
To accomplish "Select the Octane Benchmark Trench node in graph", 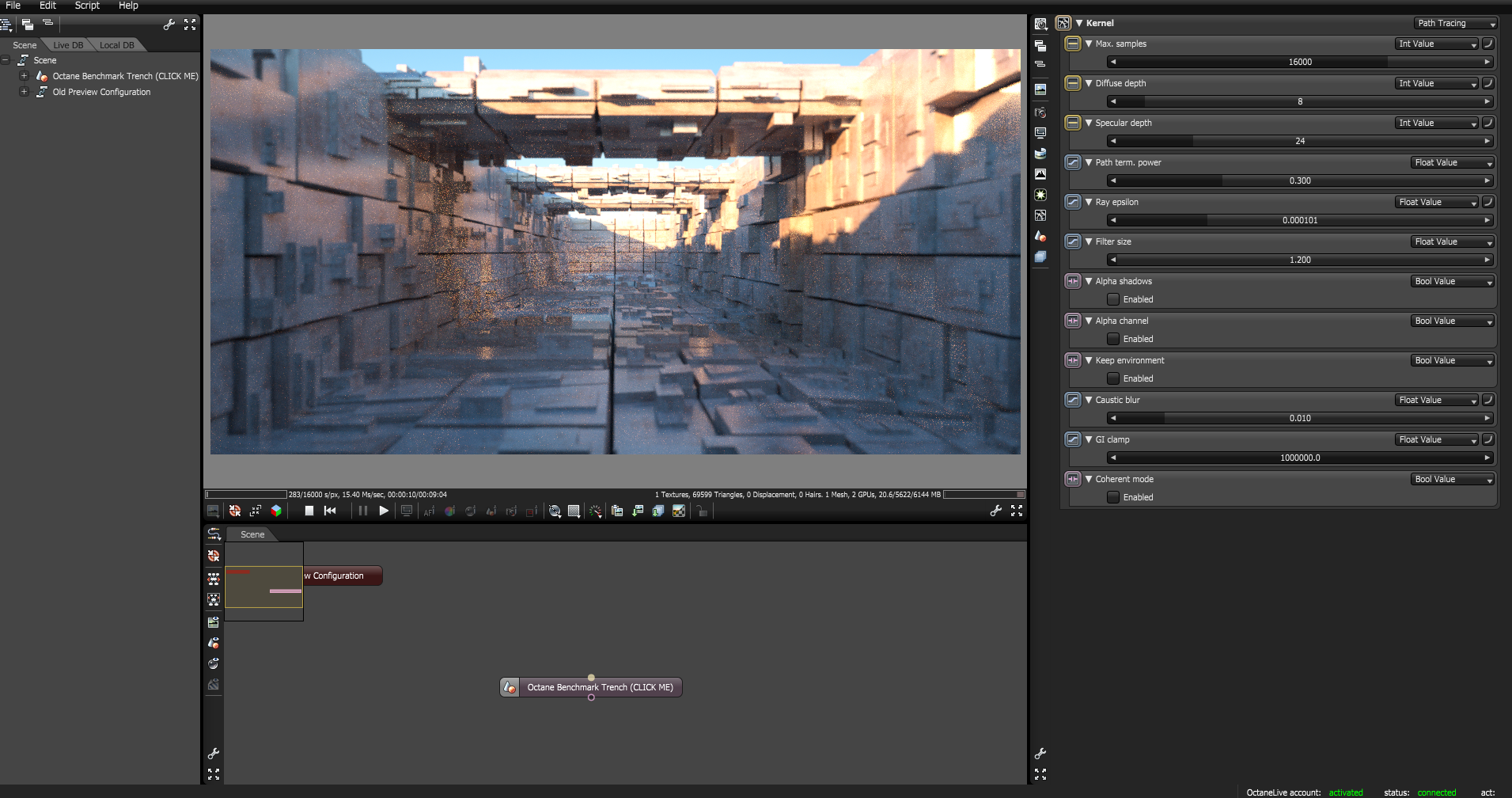I will tap(591, 687).
